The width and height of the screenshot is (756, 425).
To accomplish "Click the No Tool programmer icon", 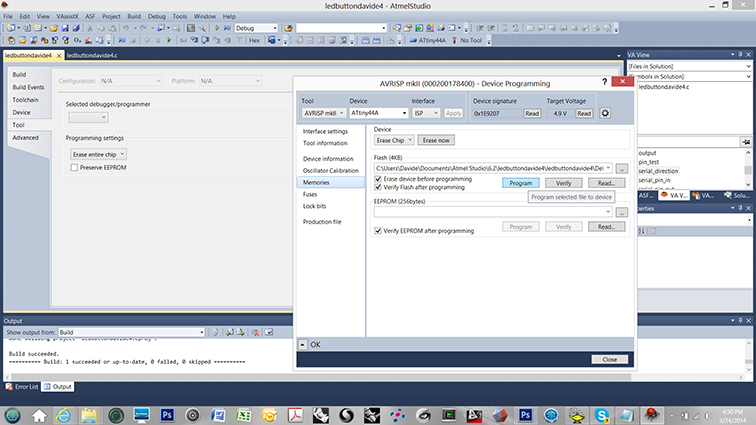I will click(x=454, y=41).
